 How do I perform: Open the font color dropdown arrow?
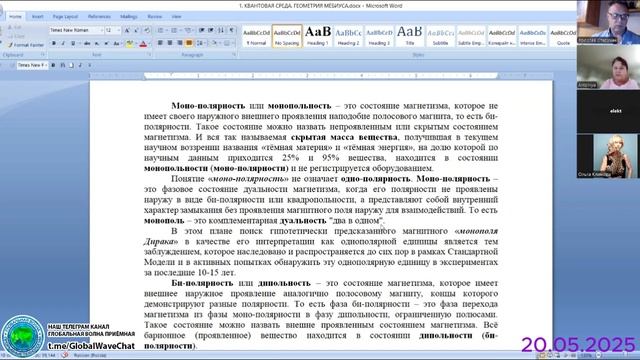coord(149,43)
